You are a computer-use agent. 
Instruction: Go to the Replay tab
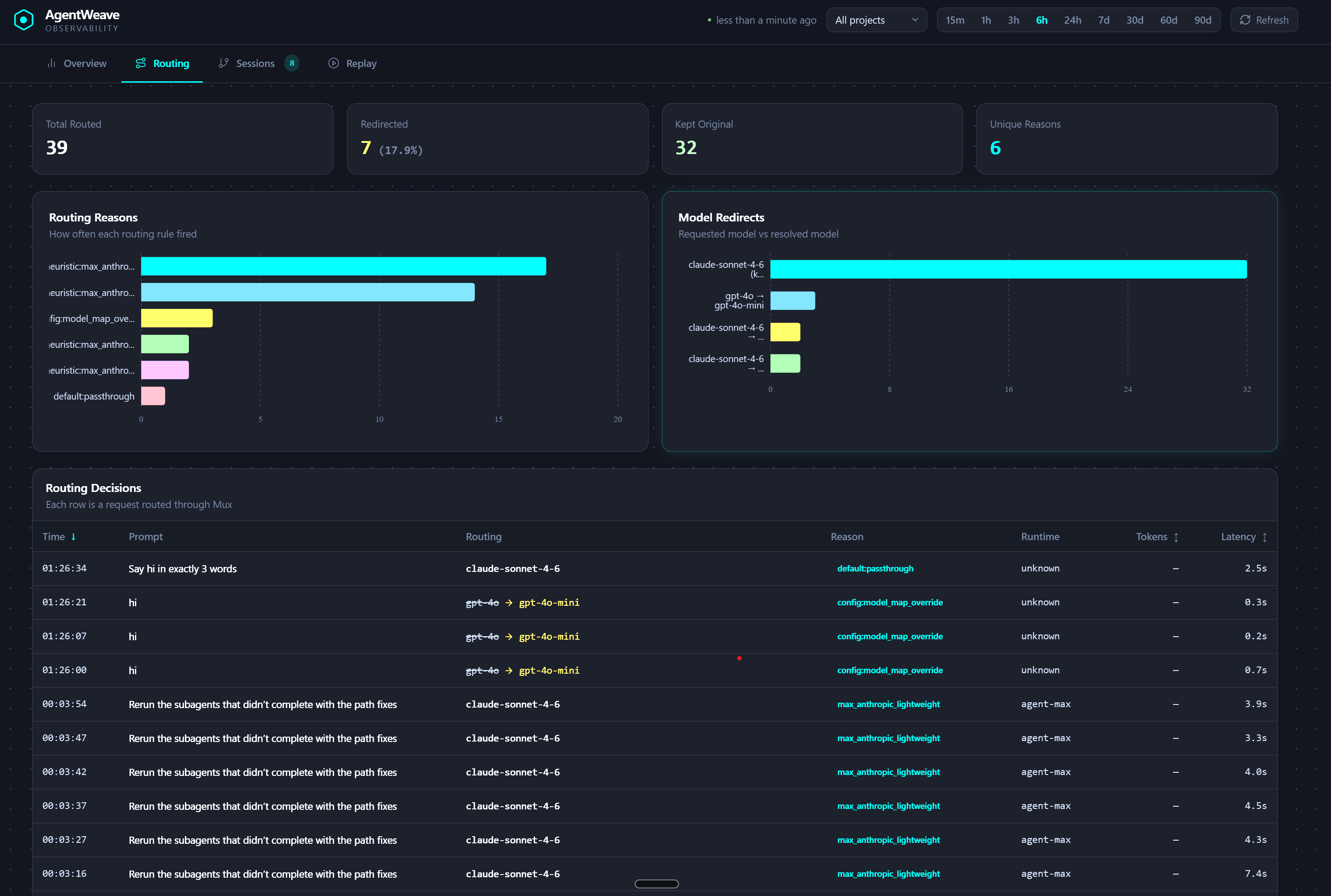(352, 63)
